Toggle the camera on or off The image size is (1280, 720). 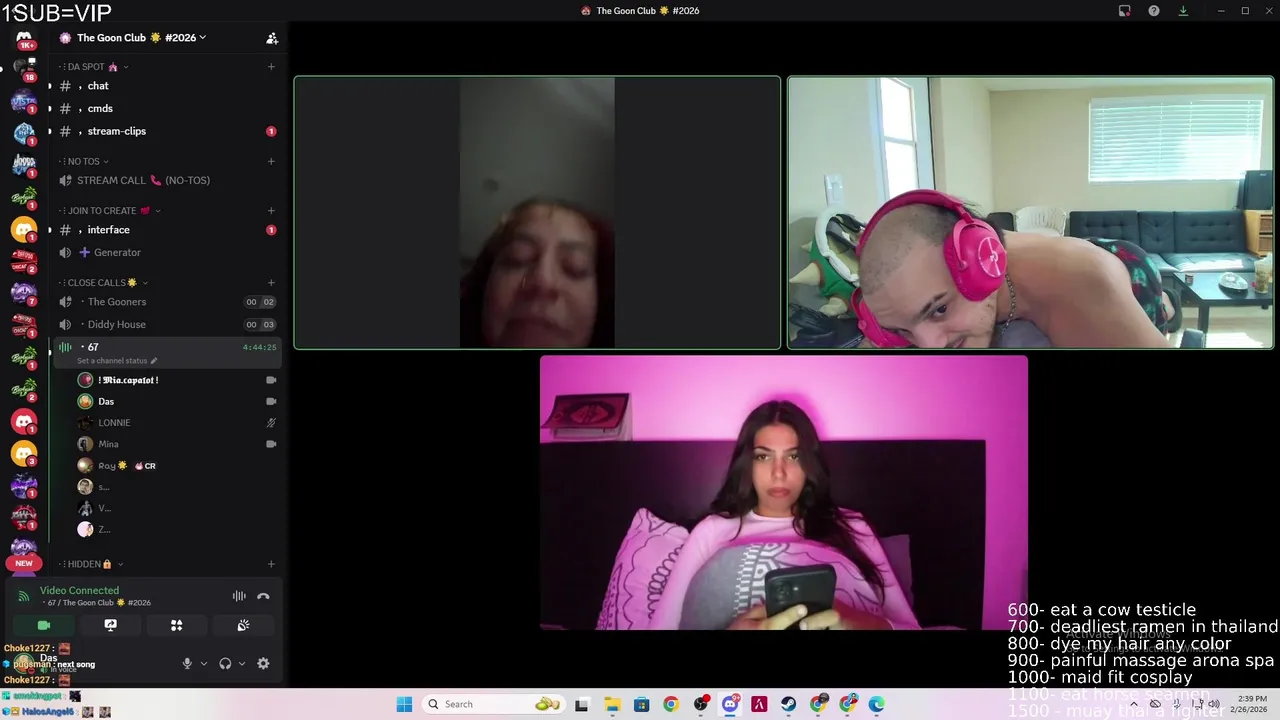click(x=43, y=625)
